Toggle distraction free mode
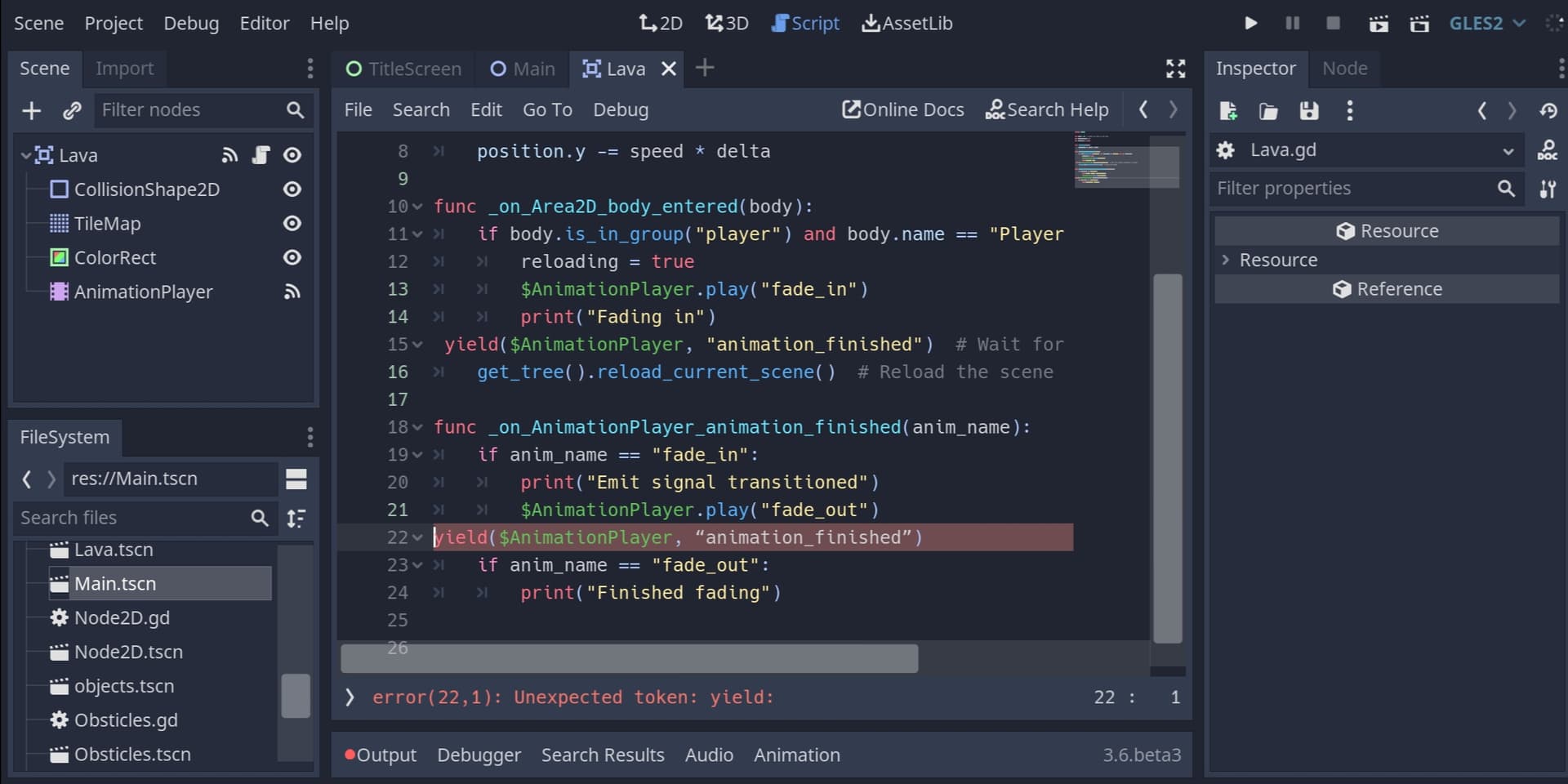Screen dimensions: 1568x784 pos(1175,69)
